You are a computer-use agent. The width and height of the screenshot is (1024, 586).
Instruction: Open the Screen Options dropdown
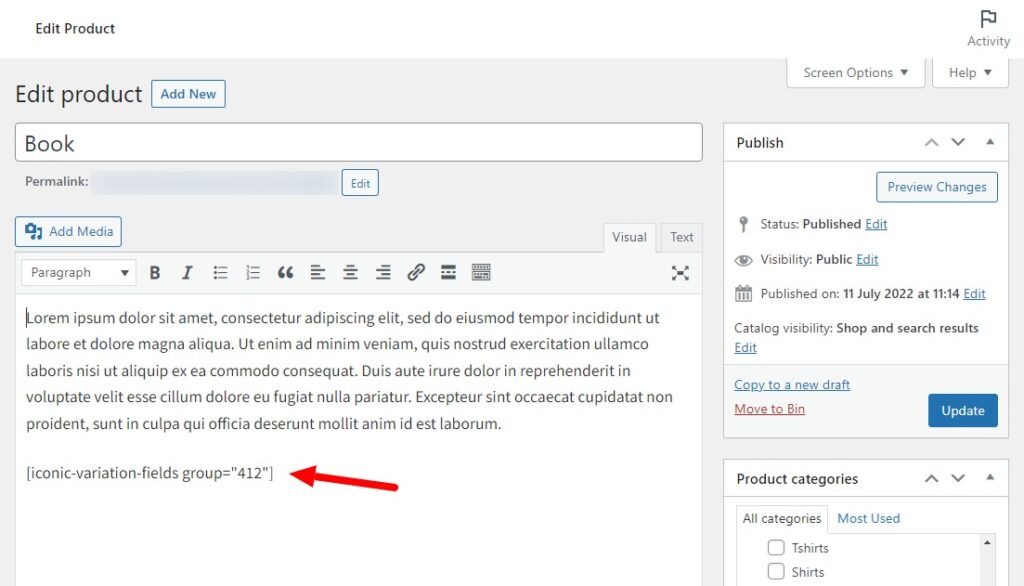pyautogui.click(x=855, y=72)
